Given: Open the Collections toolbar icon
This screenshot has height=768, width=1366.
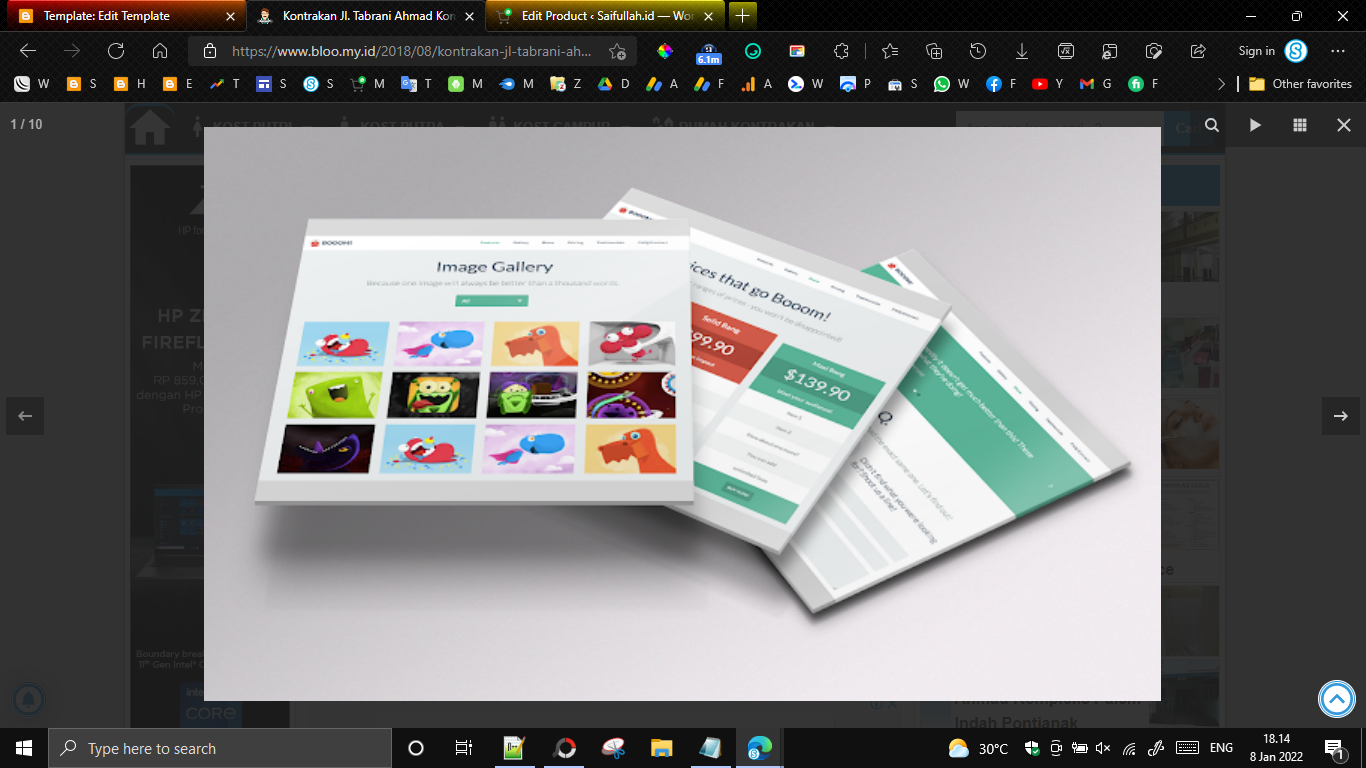Looking at the screenshot, I should [934, 51].
